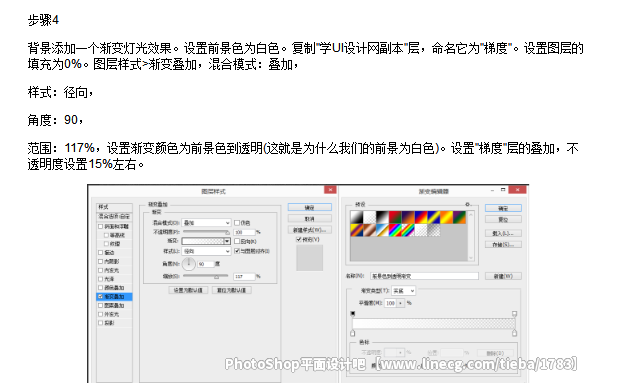Click 确定 OK in Gradient Editor
The width and height of the screenshot is (633, 383).
point(503,208)
